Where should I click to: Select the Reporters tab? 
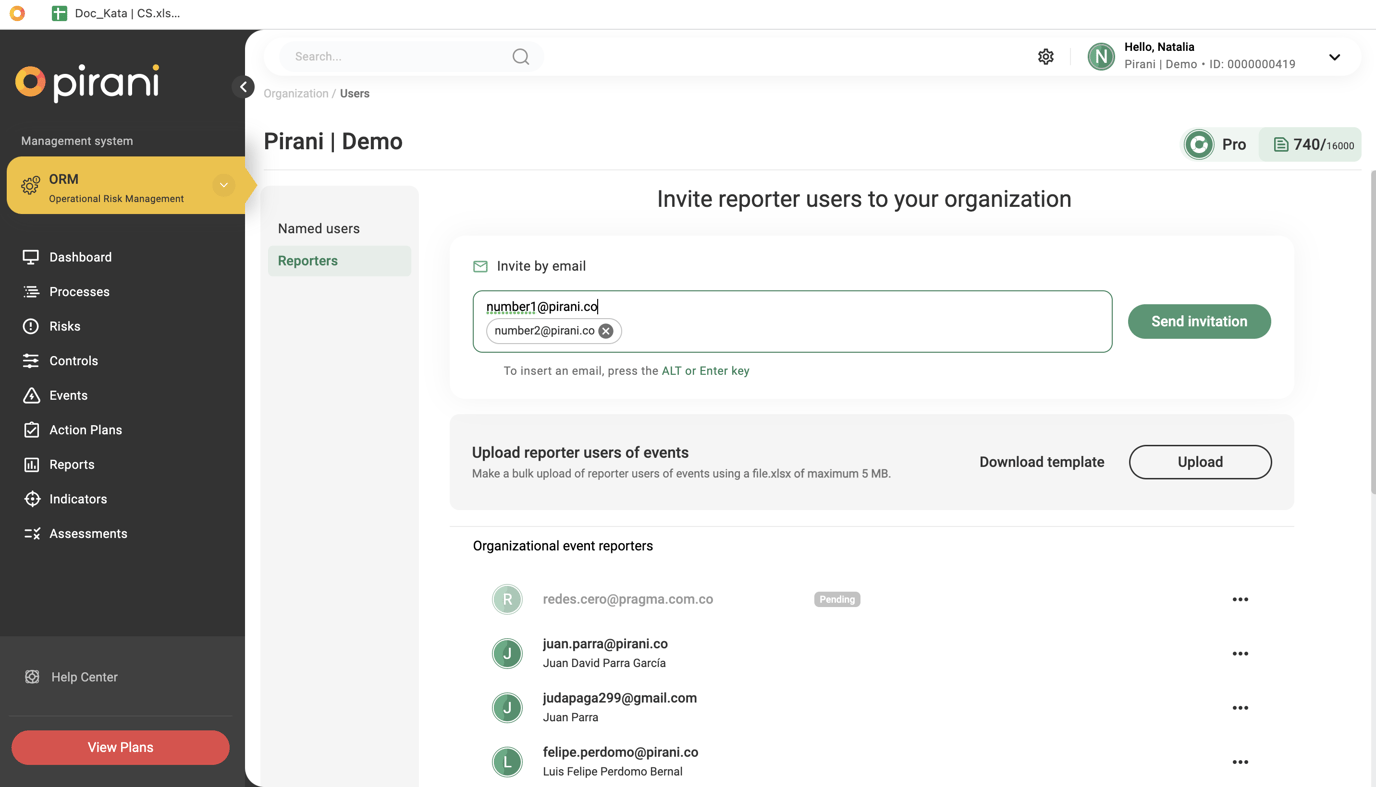(x=307, y=260)
